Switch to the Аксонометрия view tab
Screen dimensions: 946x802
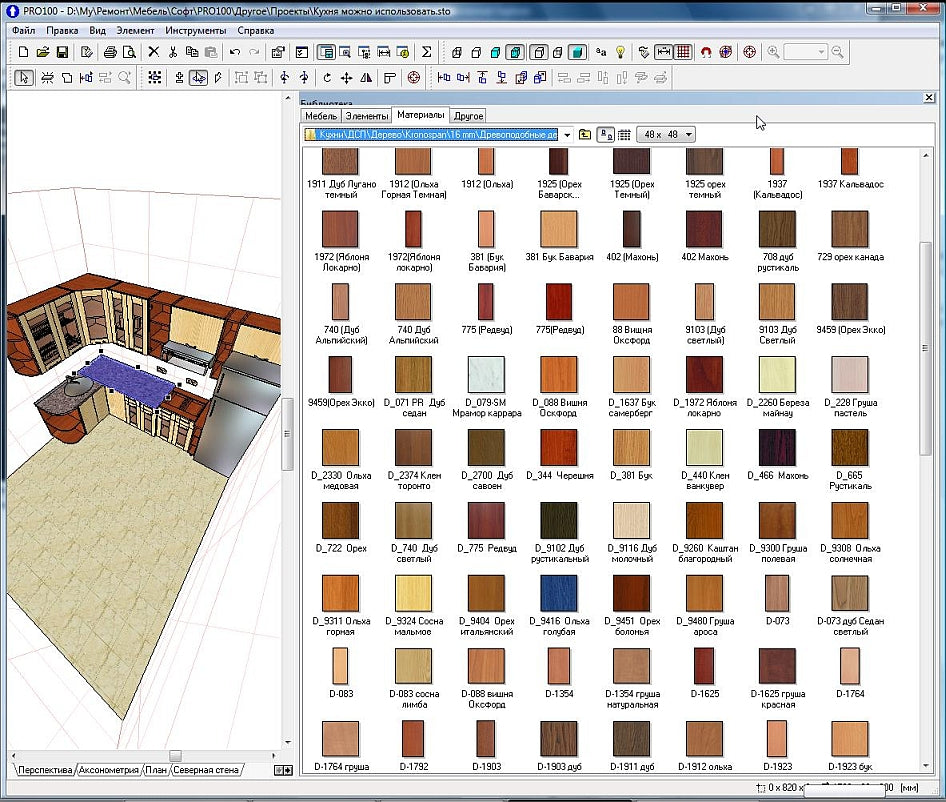coord(109,770)
